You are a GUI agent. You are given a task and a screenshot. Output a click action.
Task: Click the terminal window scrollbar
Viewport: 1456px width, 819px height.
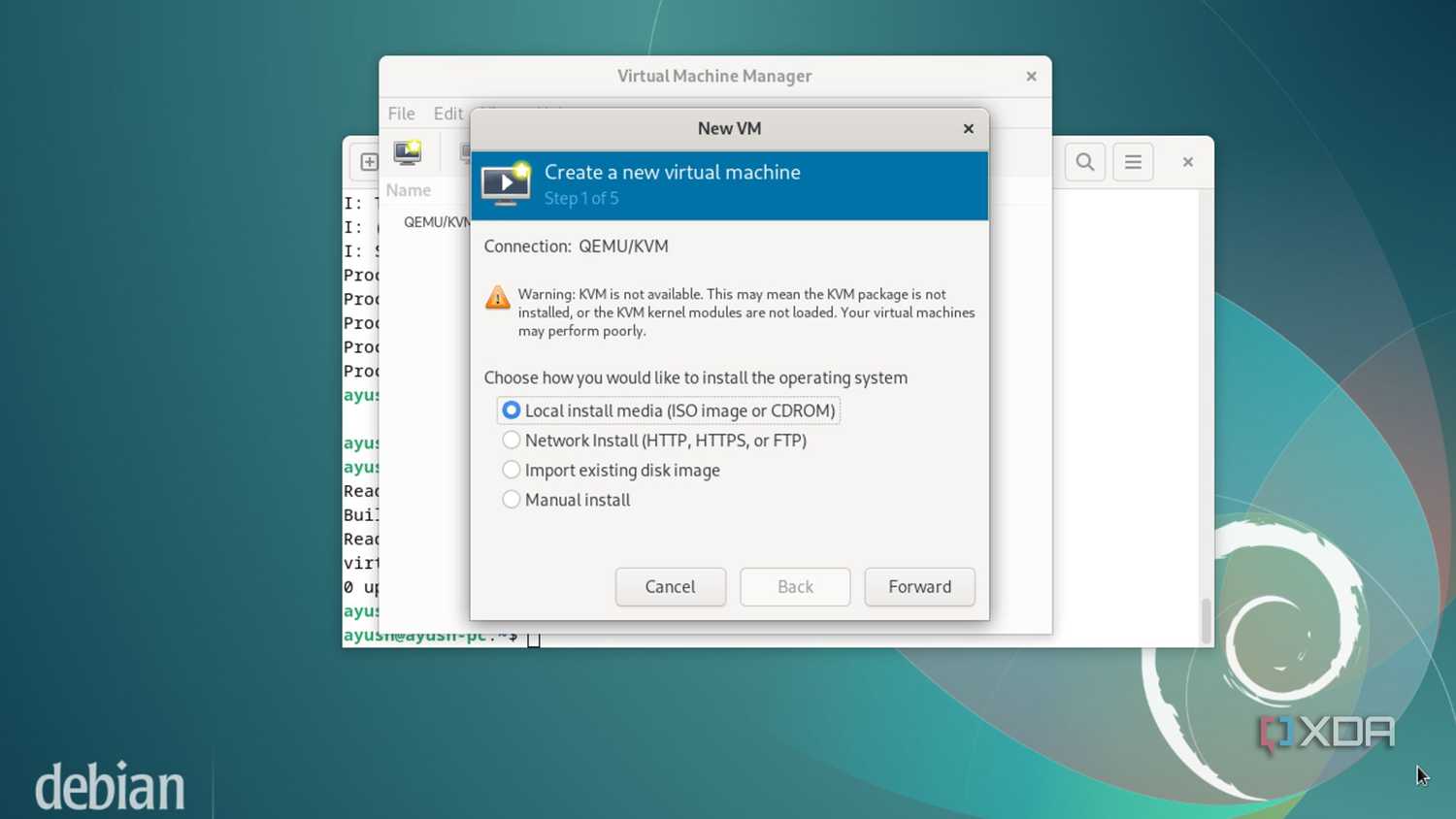(x=1207, y=619)
